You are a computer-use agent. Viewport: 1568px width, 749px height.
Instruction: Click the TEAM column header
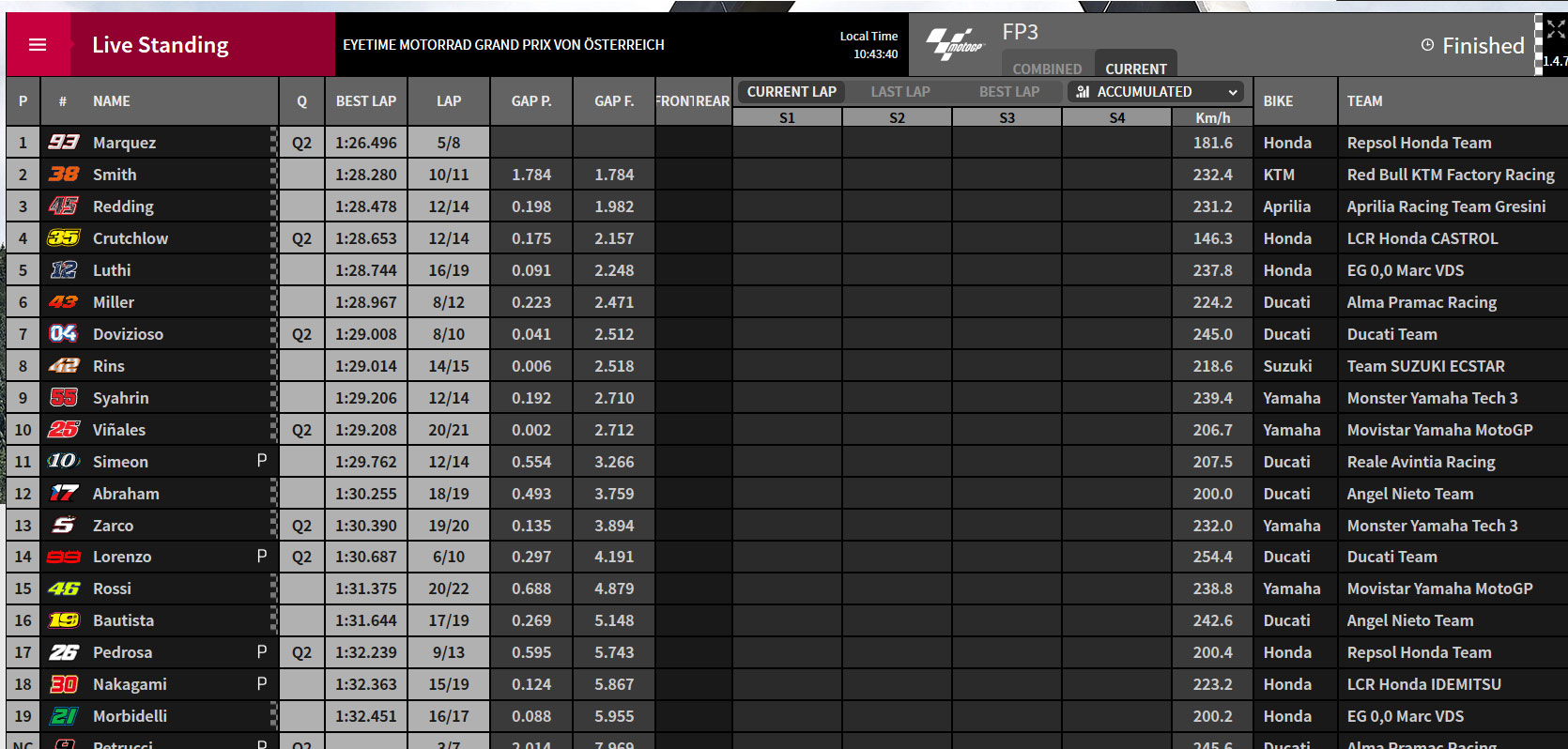pos(1364,101)
